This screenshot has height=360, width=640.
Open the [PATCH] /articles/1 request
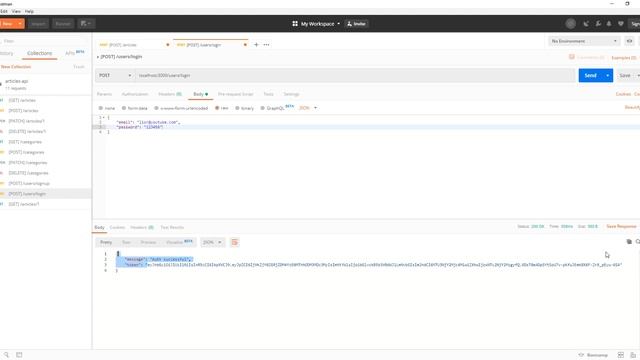27,121
